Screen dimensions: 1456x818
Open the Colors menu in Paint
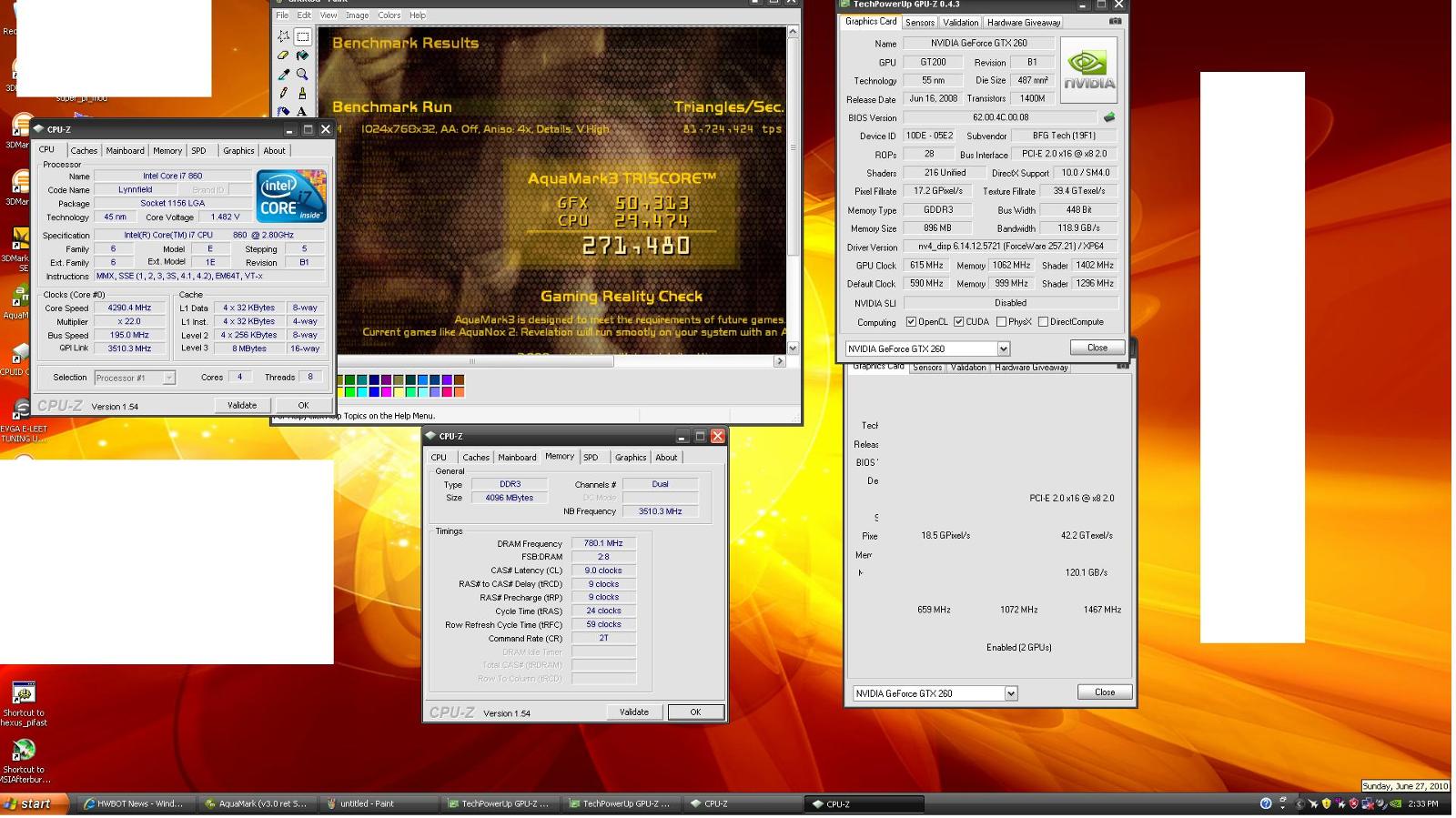tap(389, 15)
